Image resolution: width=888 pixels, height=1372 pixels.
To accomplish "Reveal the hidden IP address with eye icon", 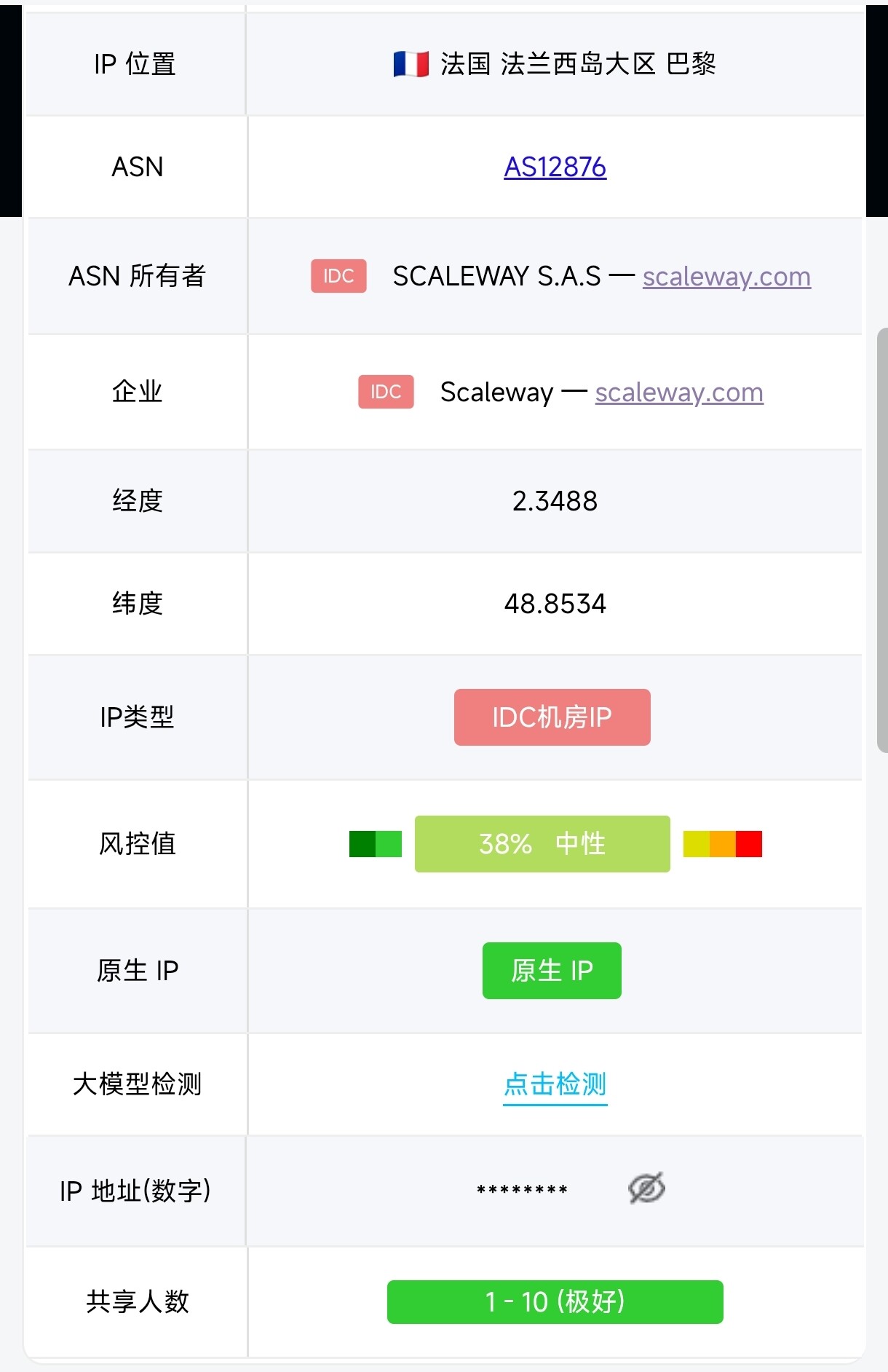I will 646,1188.
